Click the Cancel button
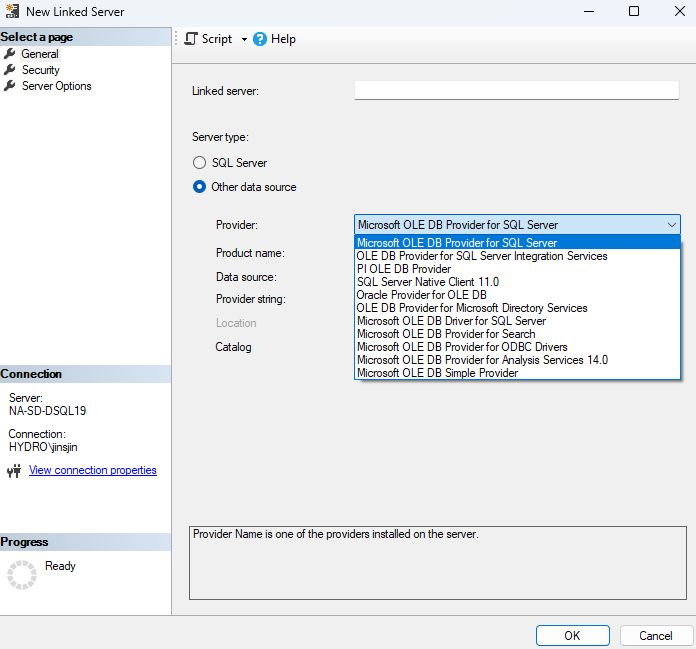 click(x=656, y=636)
